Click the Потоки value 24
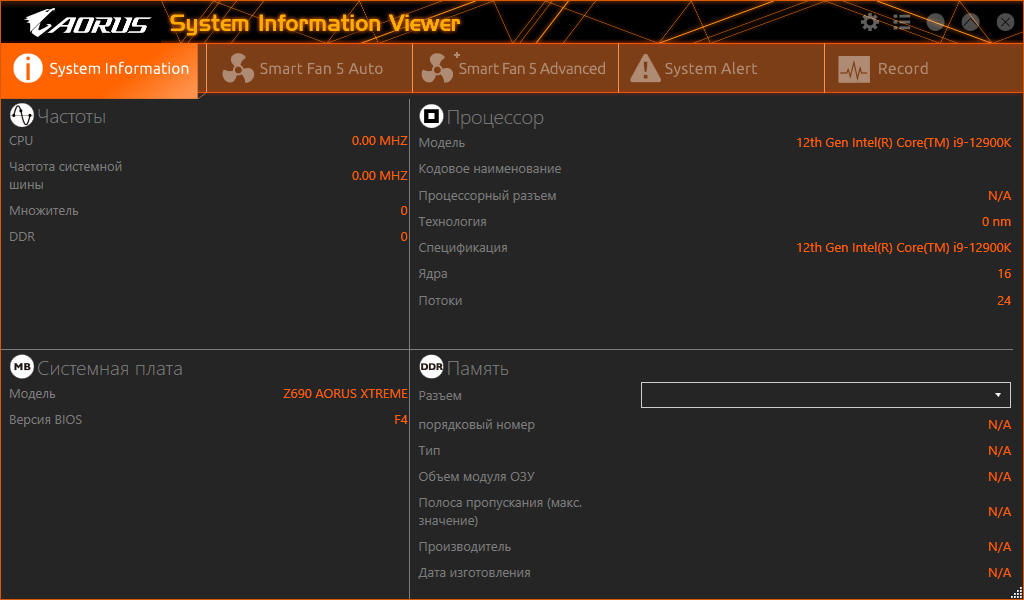 (1004, 301)
